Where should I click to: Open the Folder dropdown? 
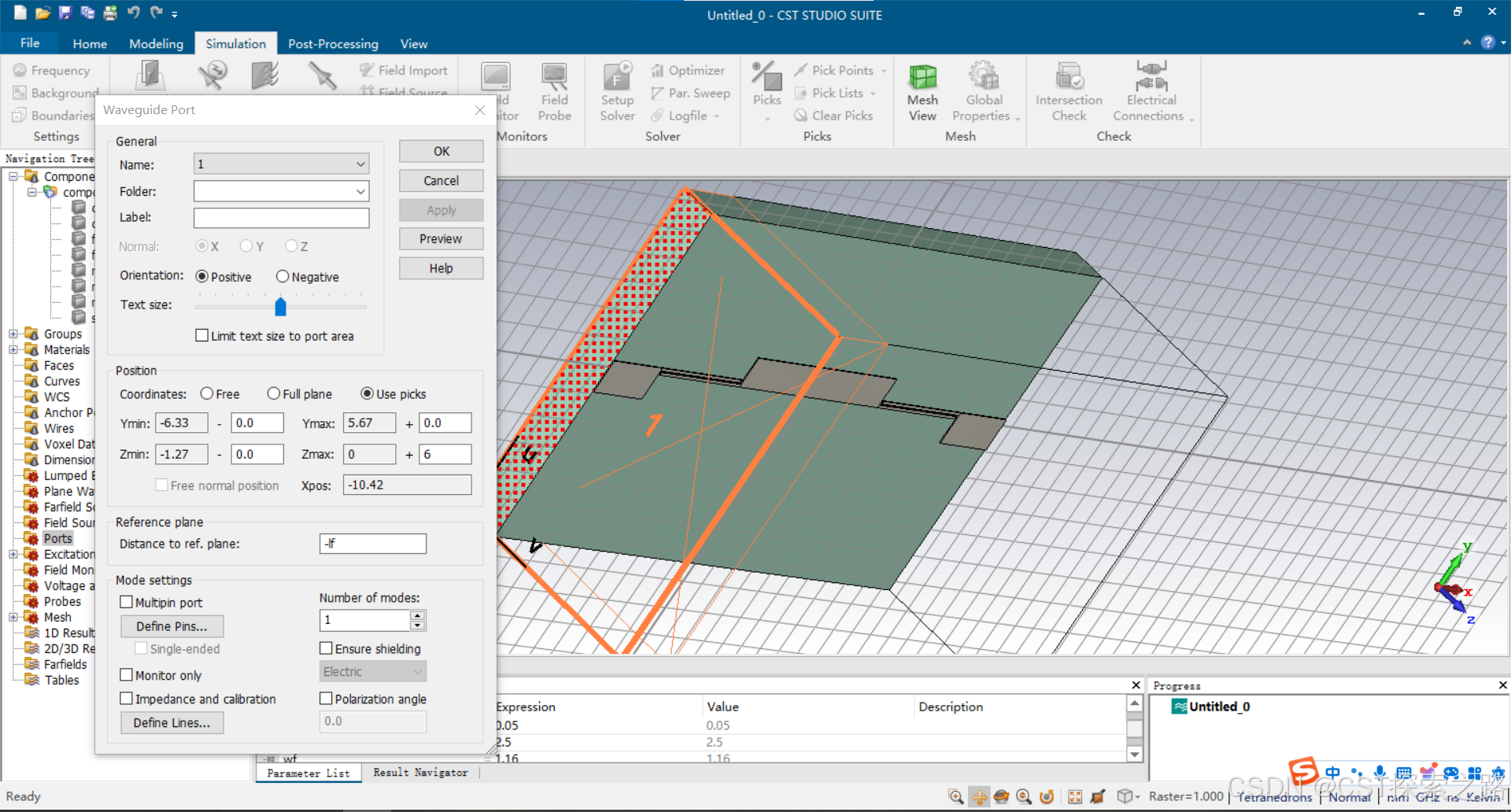coord(360,191)
